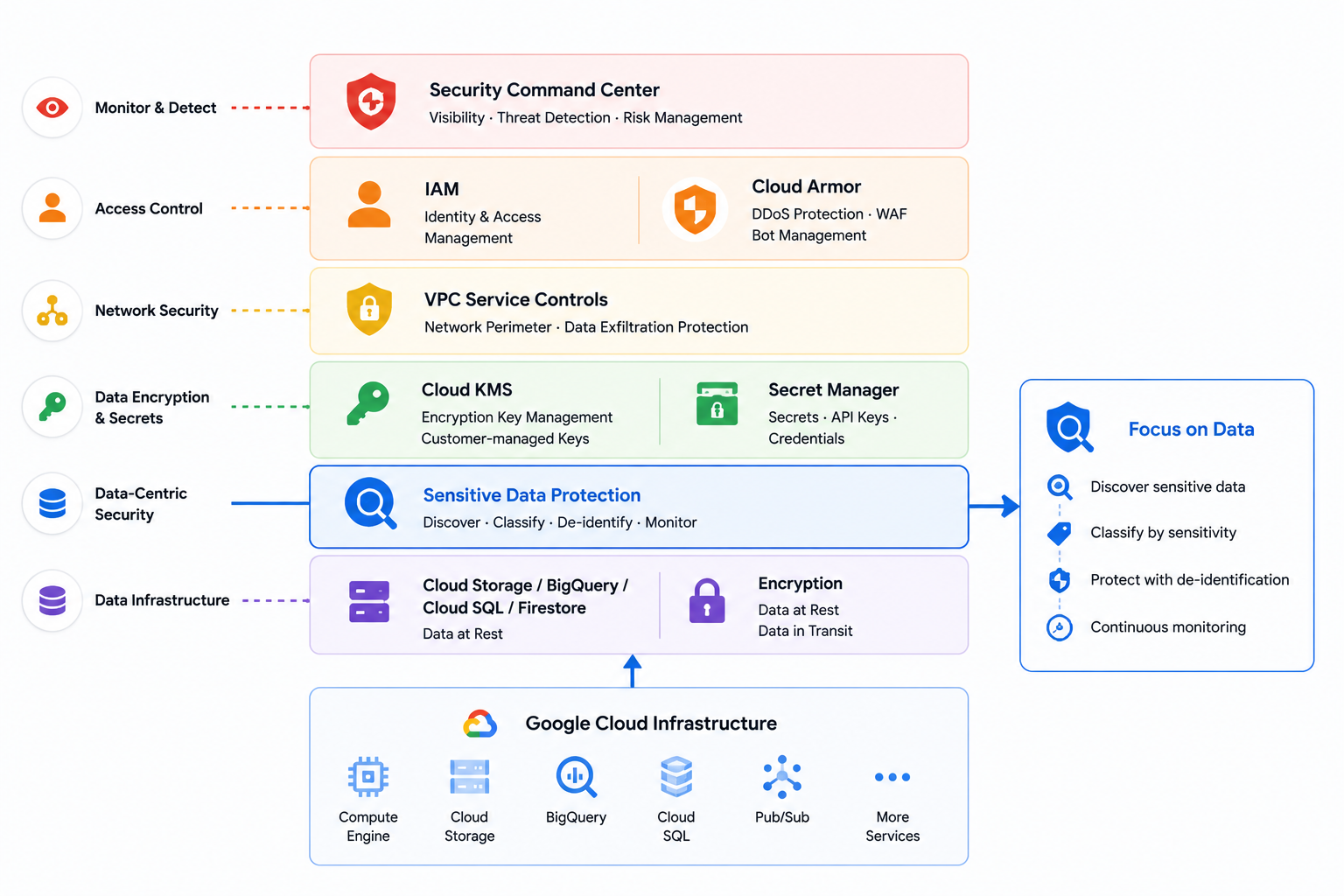Screen dimensions: 1344x896
Task: Click the purple storage server icon
Action: (x=369, y=602)
